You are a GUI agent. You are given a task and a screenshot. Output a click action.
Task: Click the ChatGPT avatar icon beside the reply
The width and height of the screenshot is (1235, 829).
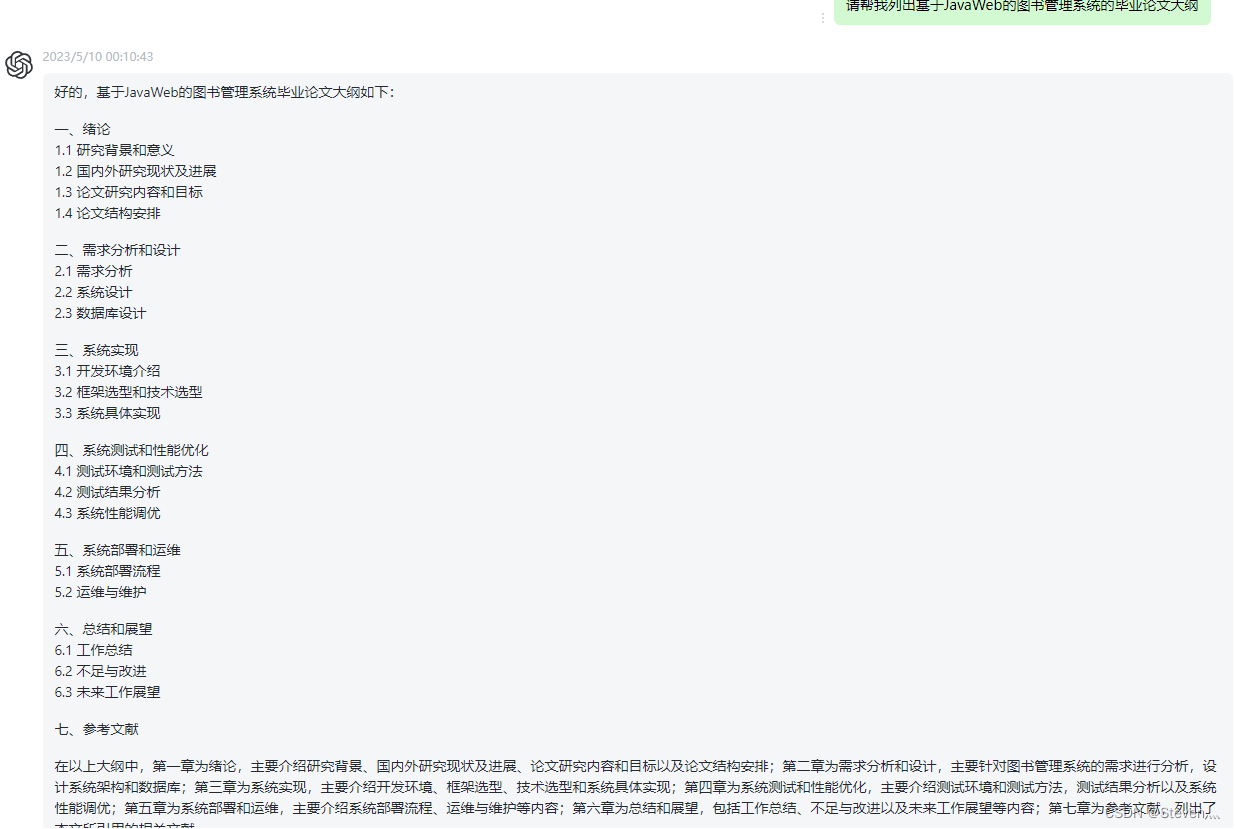pos(19,65)
